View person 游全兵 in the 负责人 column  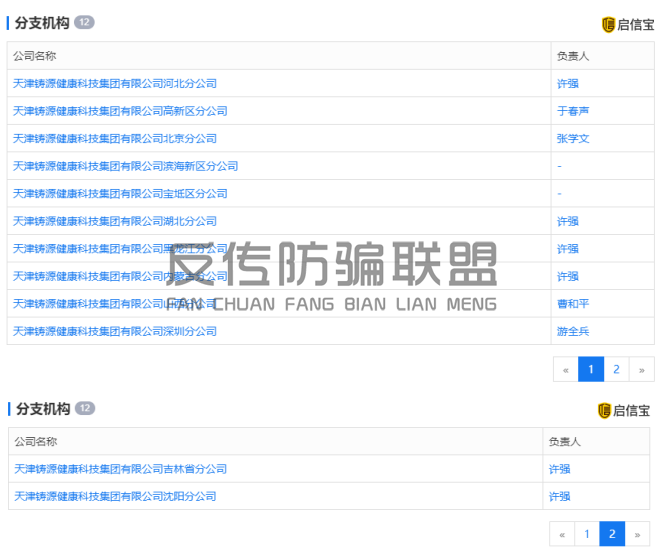tap(573, 331)
